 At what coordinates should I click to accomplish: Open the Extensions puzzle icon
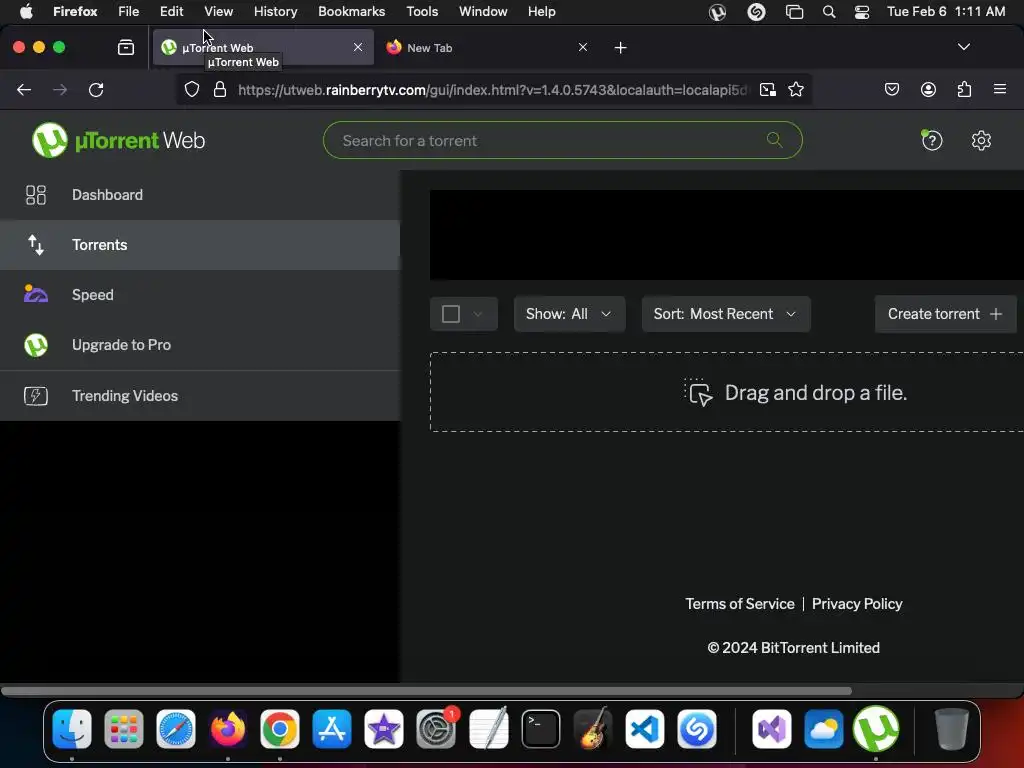pyautogui.click(x=964, y=89)
